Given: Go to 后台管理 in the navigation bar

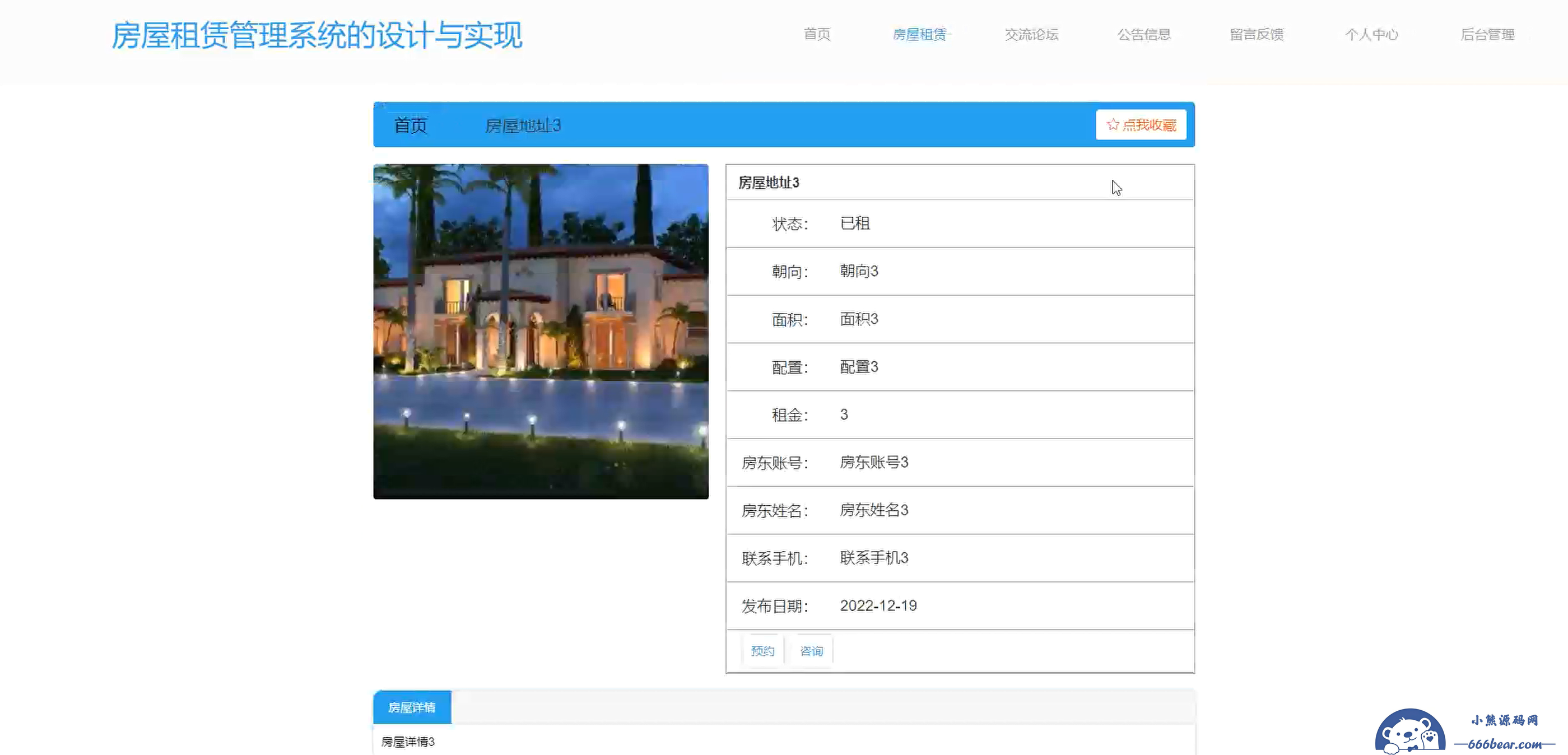Looking at the screenshot, I should [x=1488, y=34].
